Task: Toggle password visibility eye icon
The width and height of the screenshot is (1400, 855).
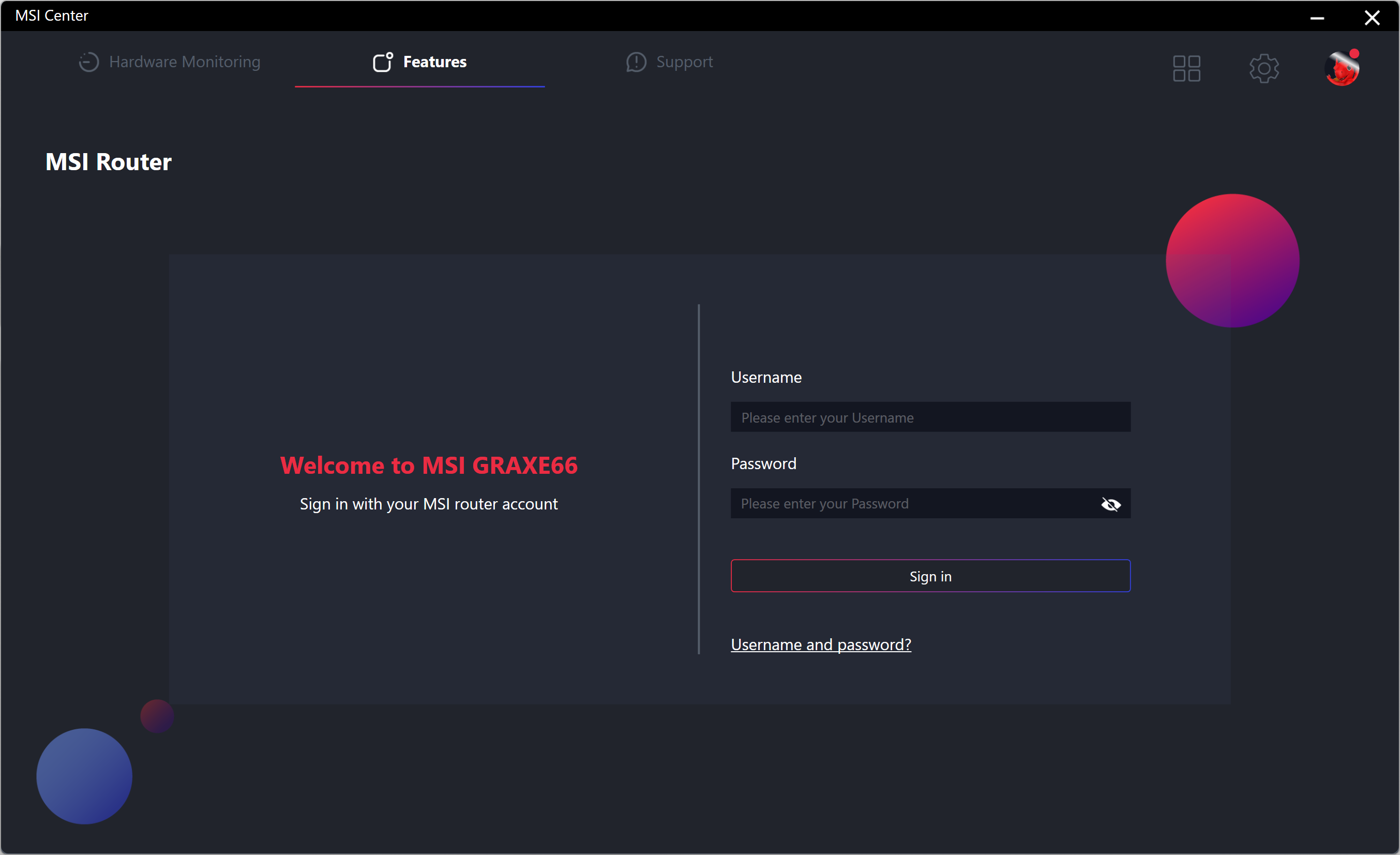Action: tap(1110, 504)
